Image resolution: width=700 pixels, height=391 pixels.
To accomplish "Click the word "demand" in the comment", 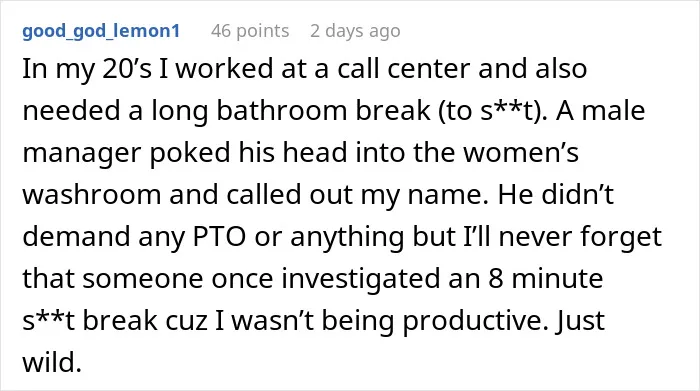I will [76, 237].
